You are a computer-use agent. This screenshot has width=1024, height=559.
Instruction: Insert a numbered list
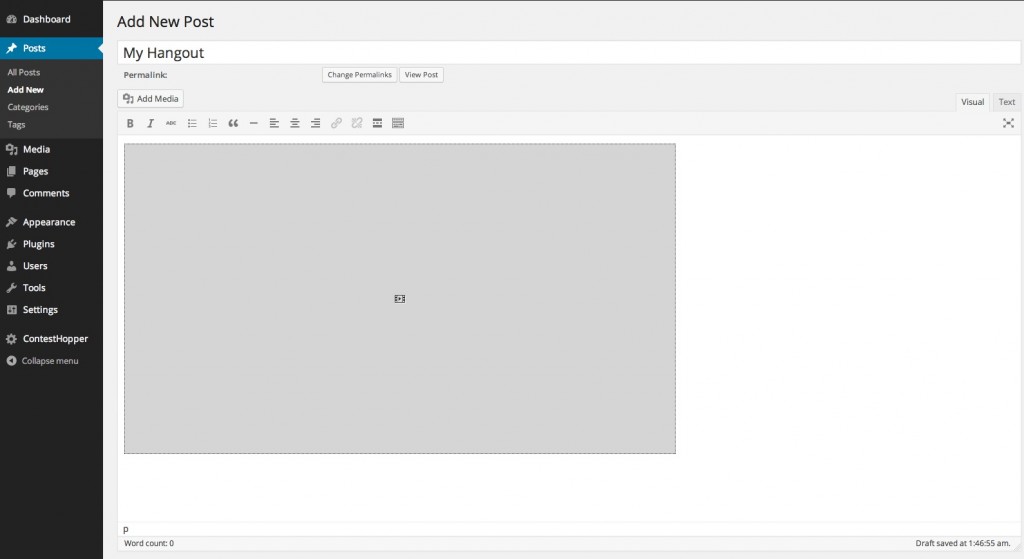point(212,123)
